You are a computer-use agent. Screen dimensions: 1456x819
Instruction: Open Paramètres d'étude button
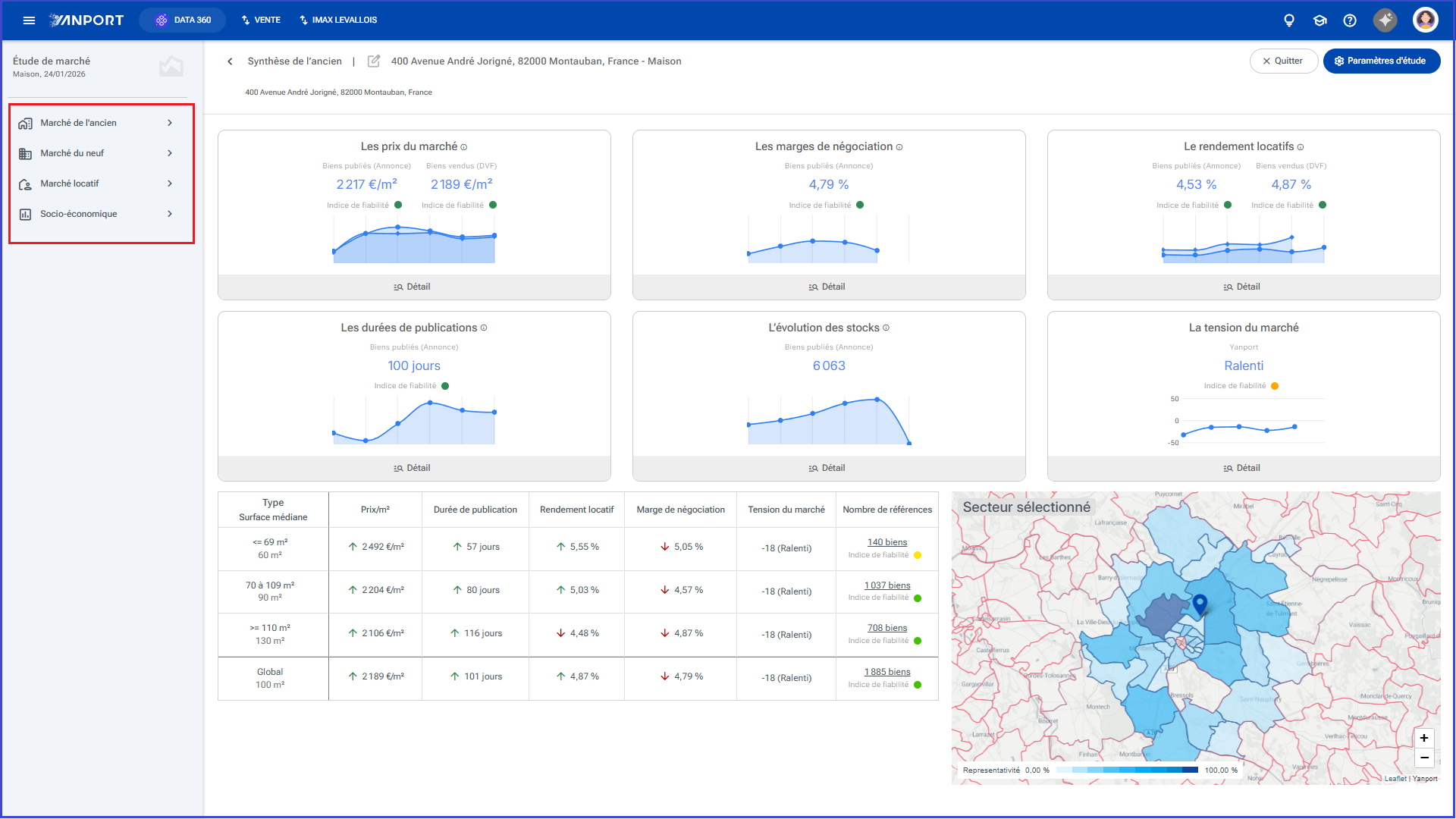pos(1381,61)
